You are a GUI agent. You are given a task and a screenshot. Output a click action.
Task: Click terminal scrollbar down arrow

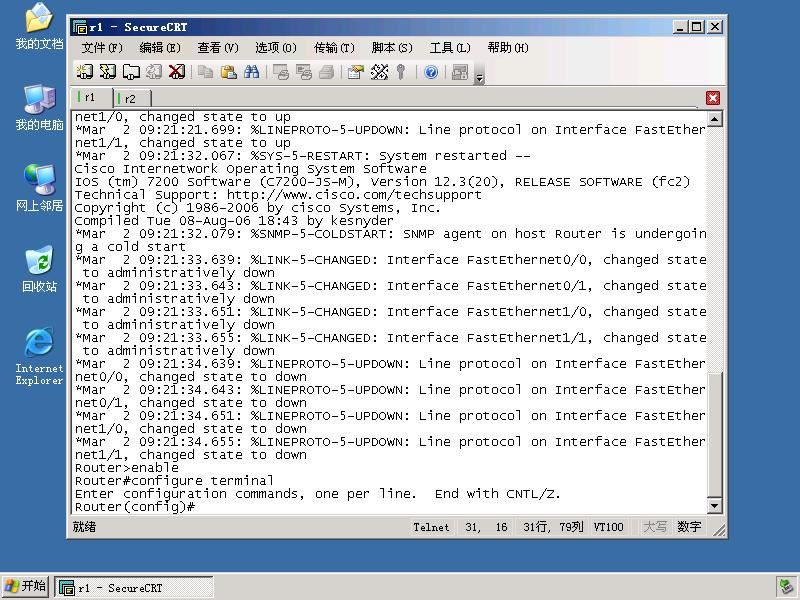click(x=715, y=506)
